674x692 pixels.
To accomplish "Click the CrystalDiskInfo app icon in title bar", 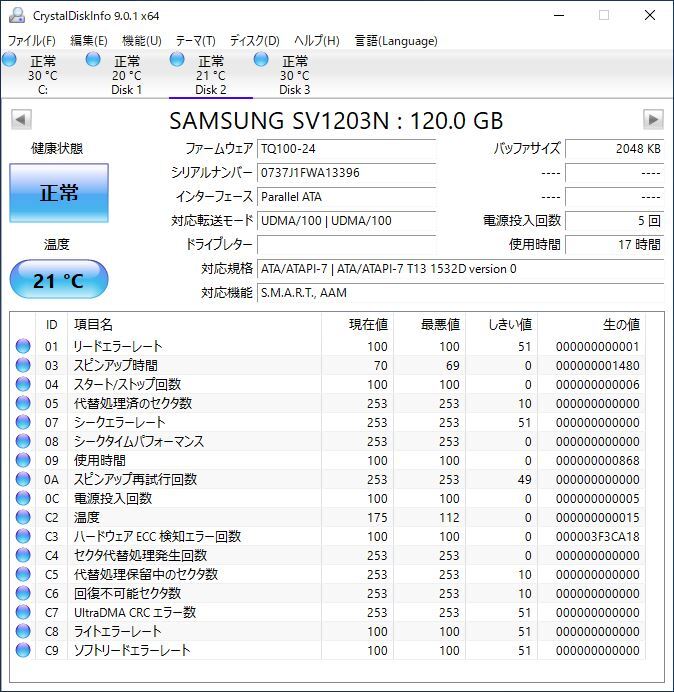I will tap(17, 15).
